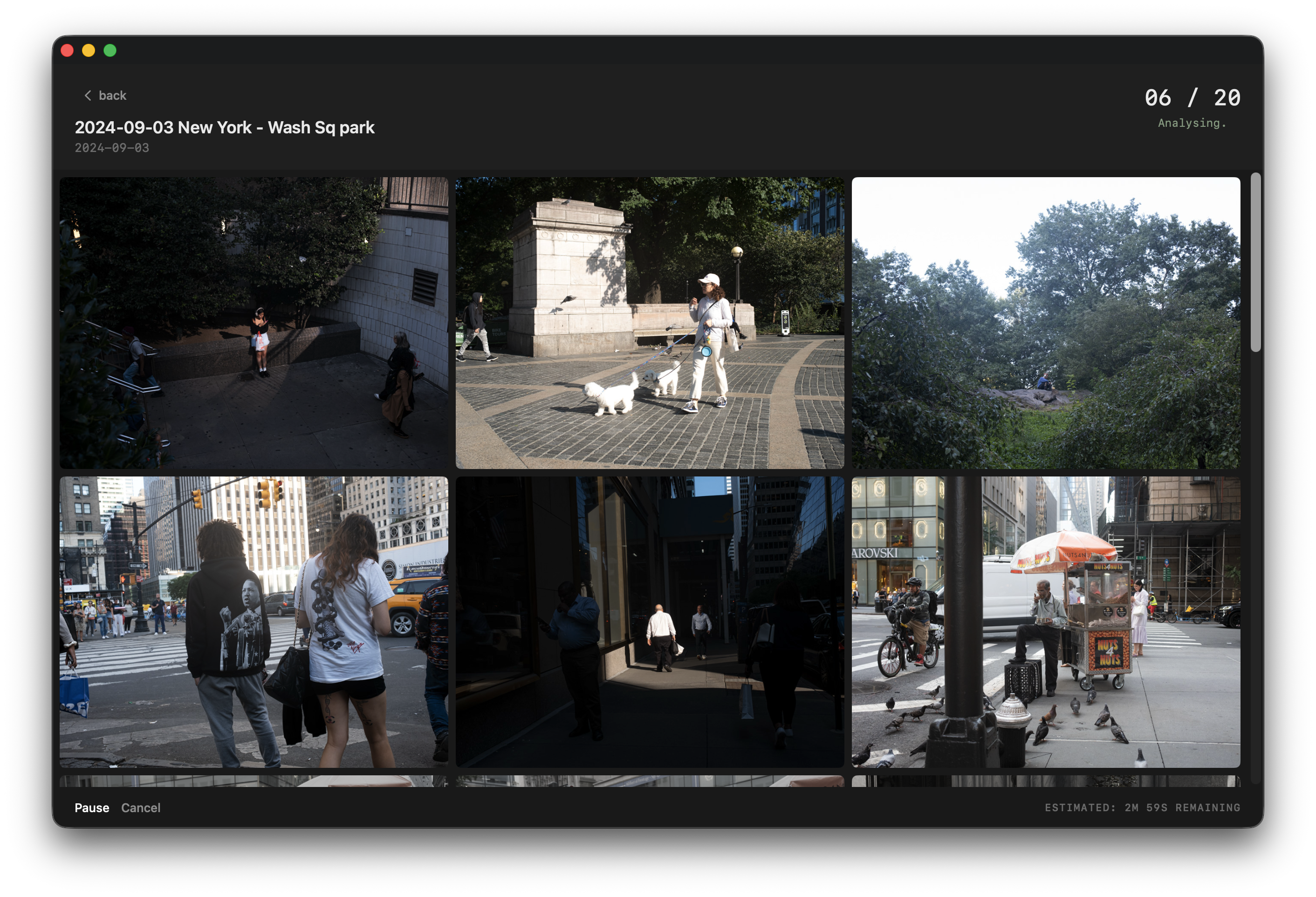The width and height of the screenshot is (1316, 897).
Task: Click the back chevron arrow icon
Action: tap(87, 95)
